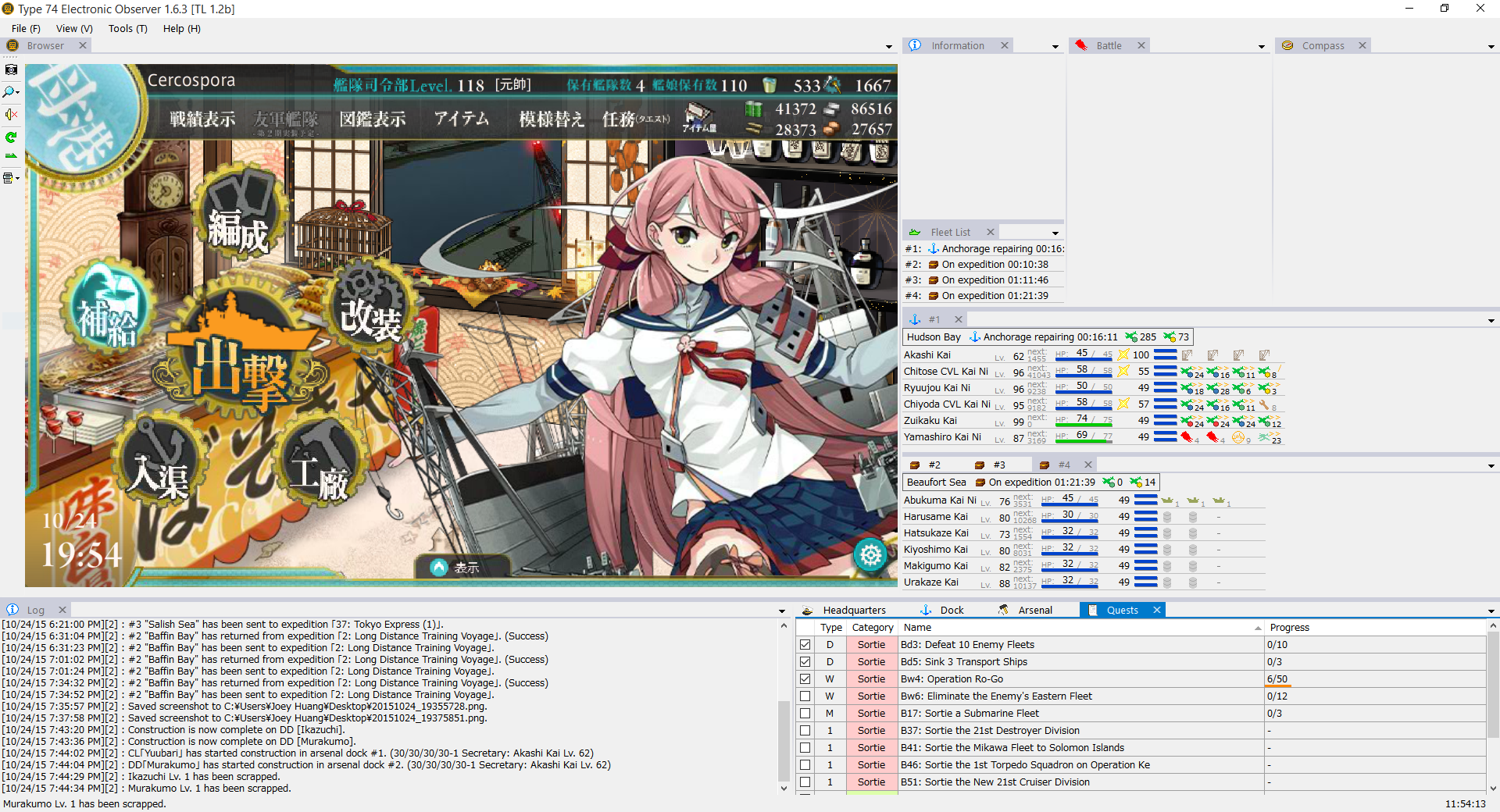Open the browser zoom magnifier dropdown
Viewport: 1500px width, 812px height.
[11, 92]
